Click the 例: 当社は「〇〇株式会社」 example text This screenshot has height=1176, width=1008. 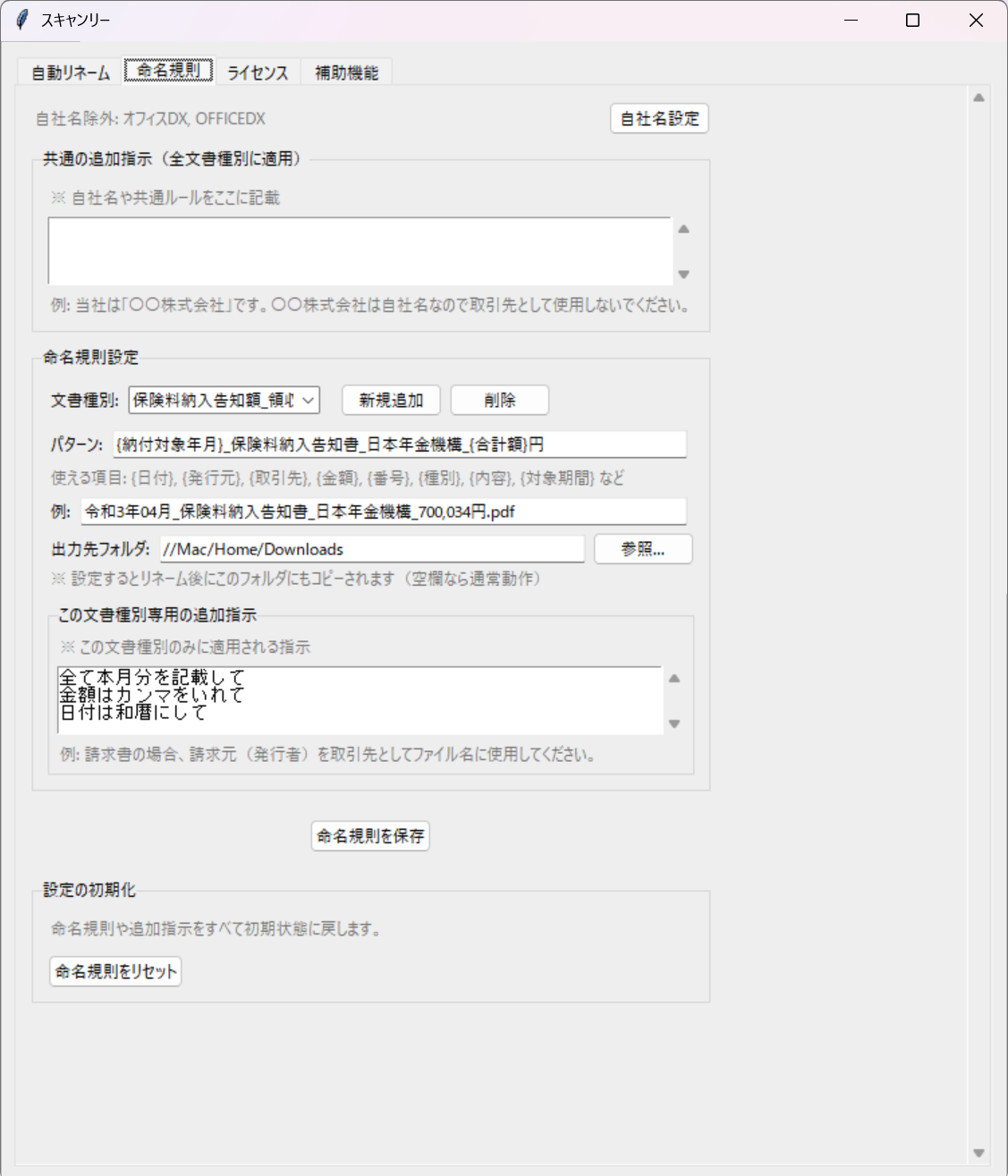coord(370,305)
